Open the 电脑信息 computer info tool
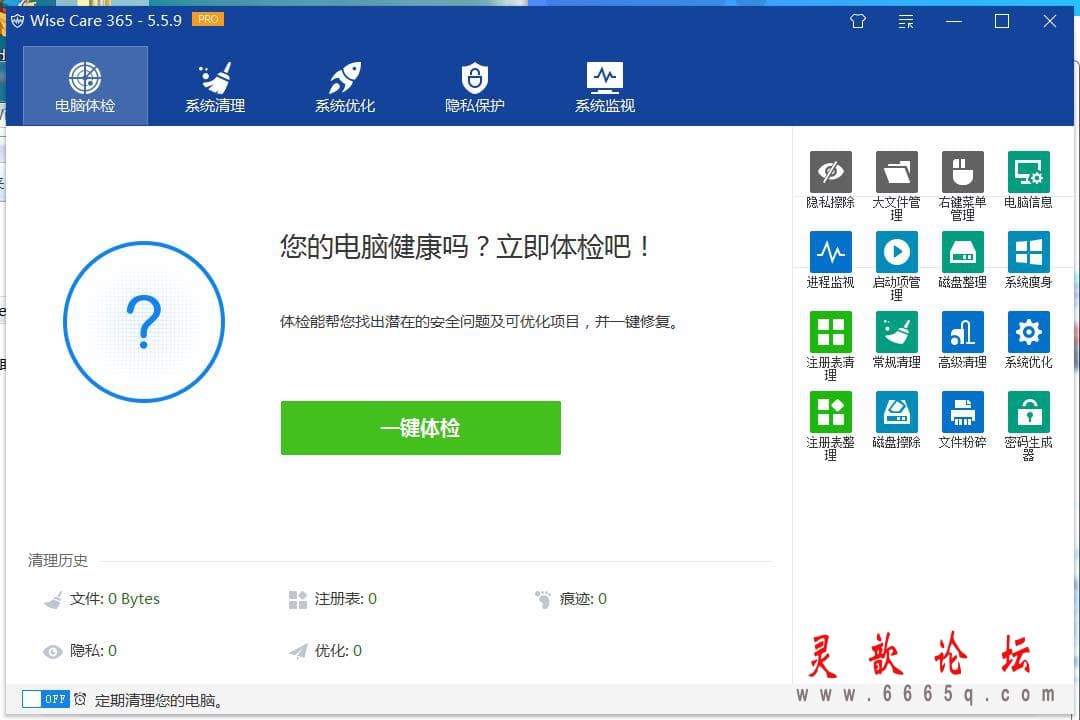Image resolution: width=1080 pixels, height=720 pixels. pyautogui.click(x=1028, y=172)
